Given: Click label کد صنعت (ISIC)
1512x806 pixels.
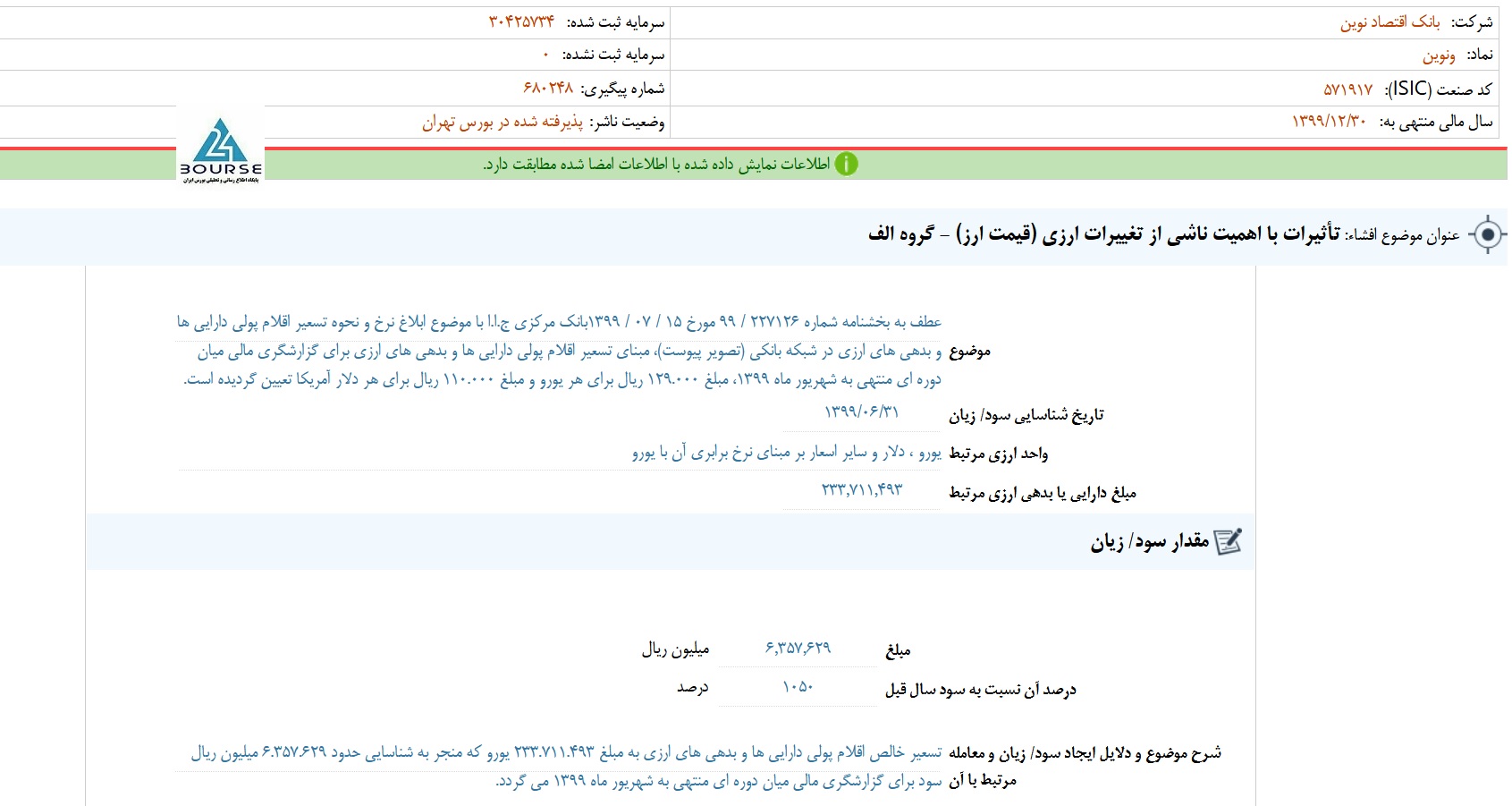Looking at the screenshot, I should (x=1439, y=89).
